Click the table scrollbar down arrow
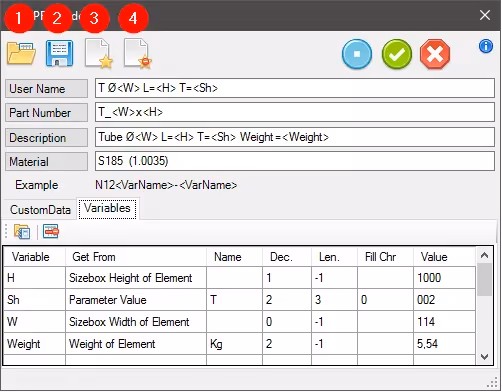Screen dimensions: 502x392 point(484,357)
